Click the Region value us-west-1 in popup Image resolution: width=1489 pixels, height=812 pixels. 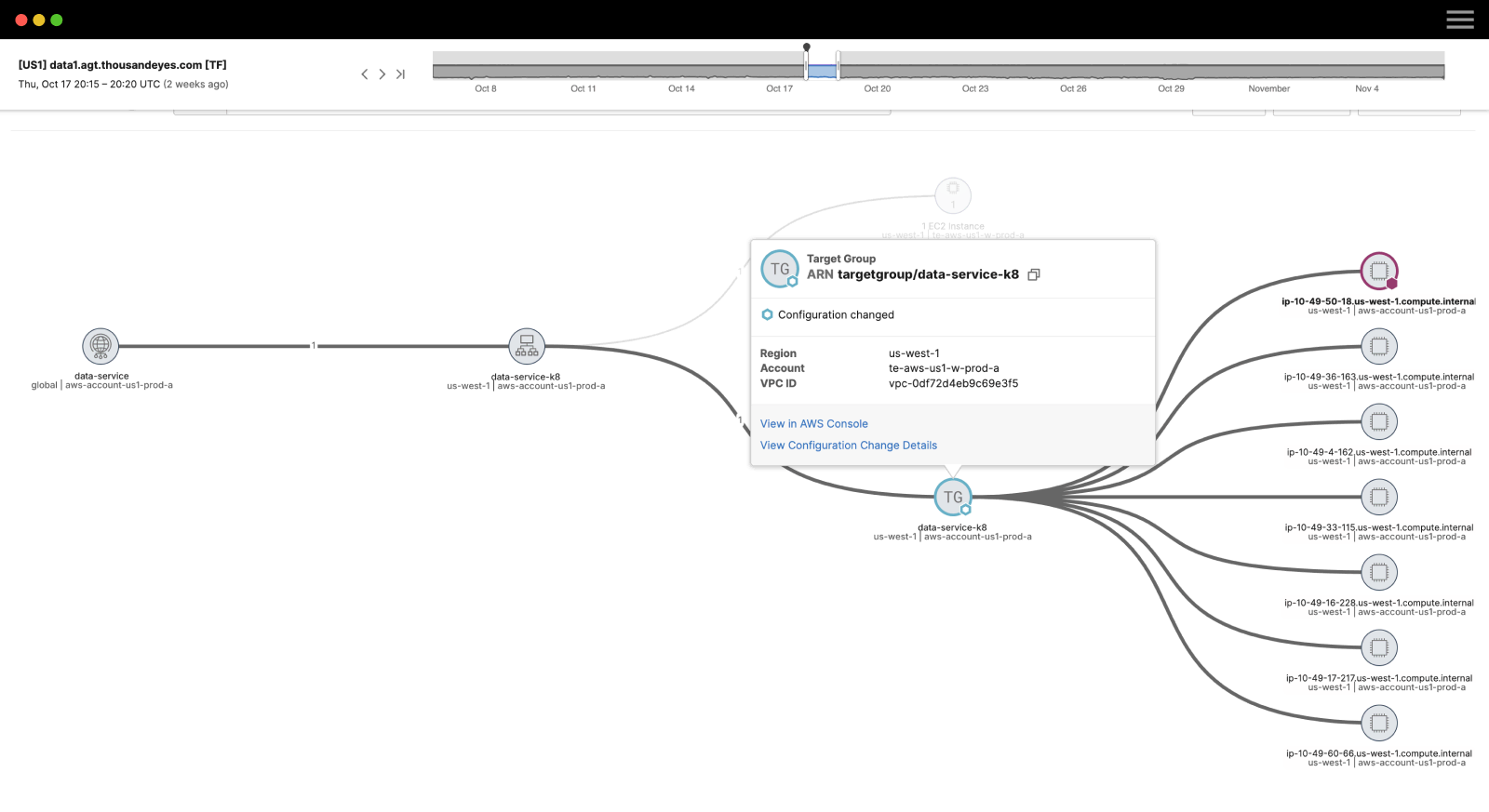pos(914,353)
